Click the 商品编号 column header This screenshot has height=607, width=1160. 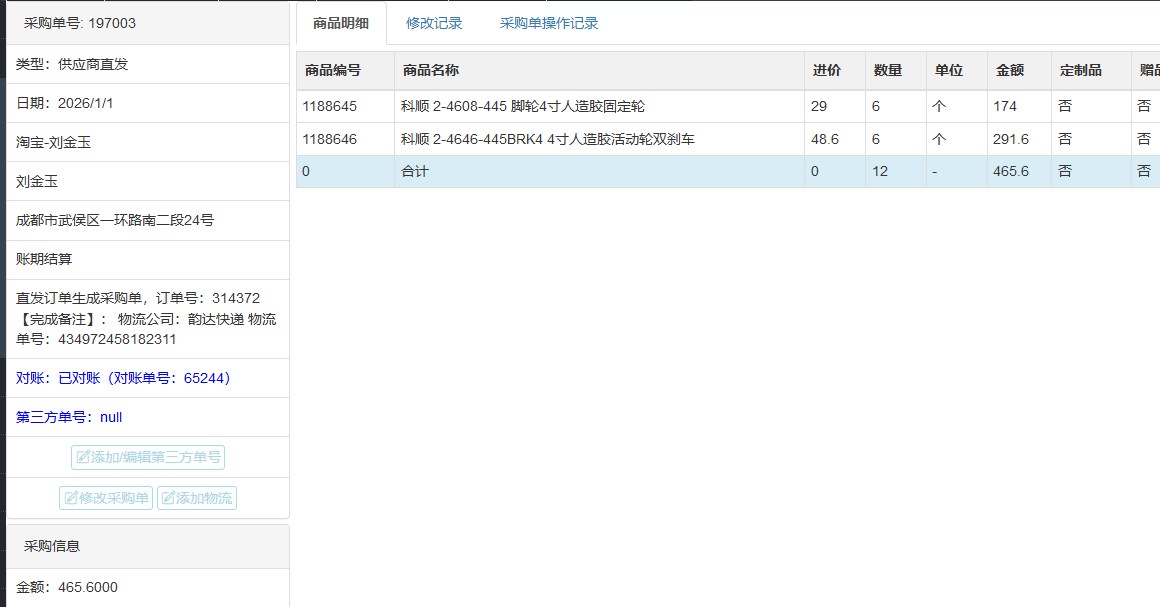click(333, 70)
